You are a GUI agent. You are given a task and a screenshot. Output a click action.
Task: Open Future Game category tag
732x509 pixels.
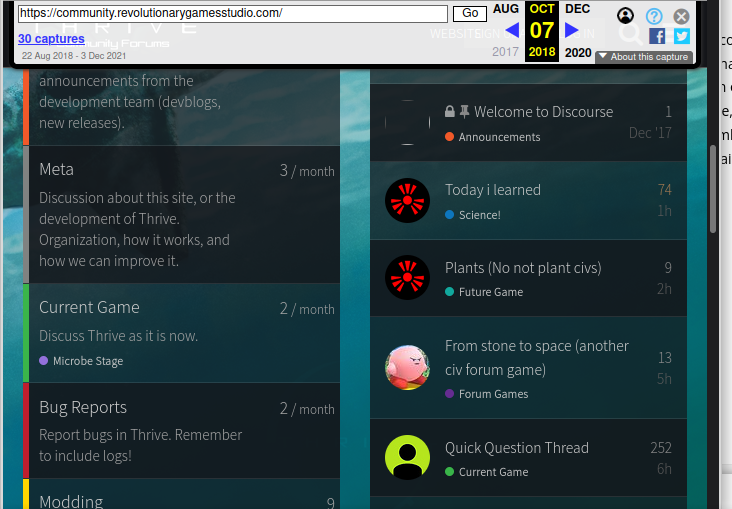pos(491,292)
